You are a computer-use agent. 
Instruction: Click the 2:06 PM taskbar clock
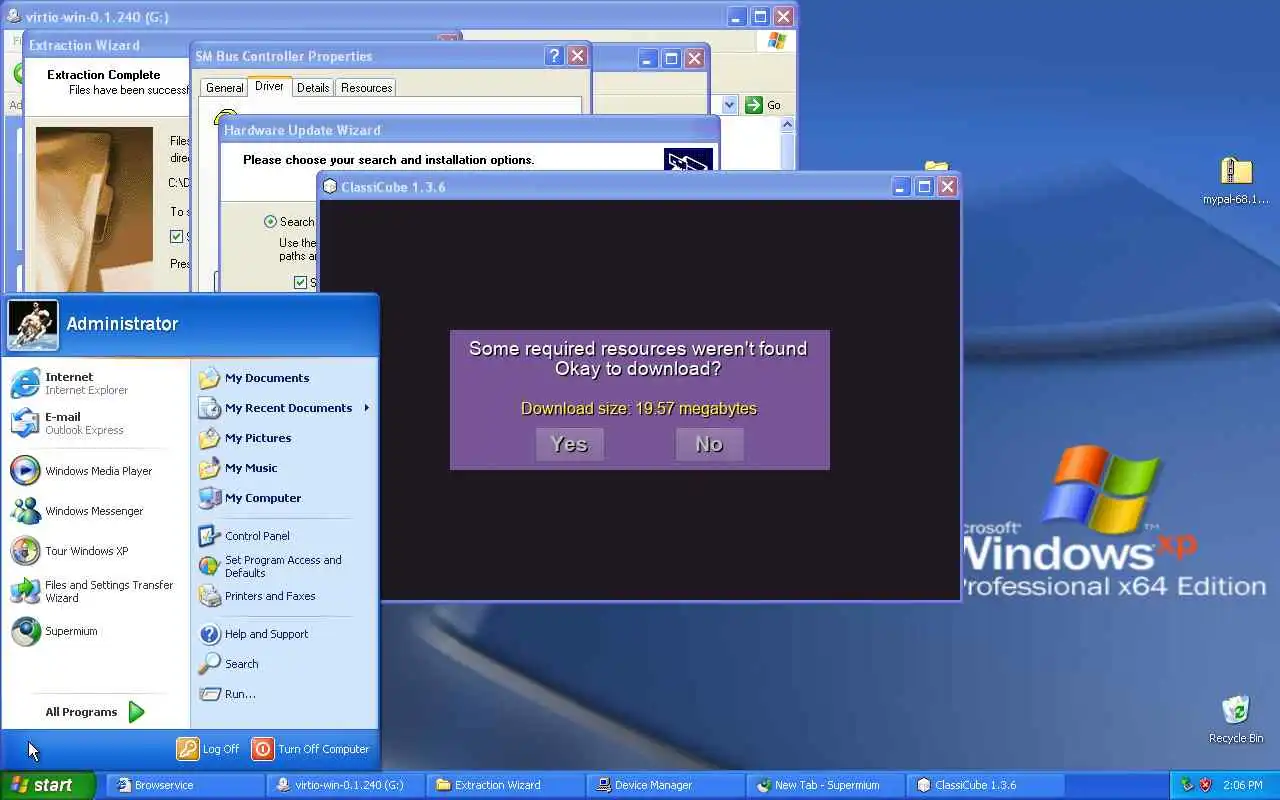(x=1243, y=785)
